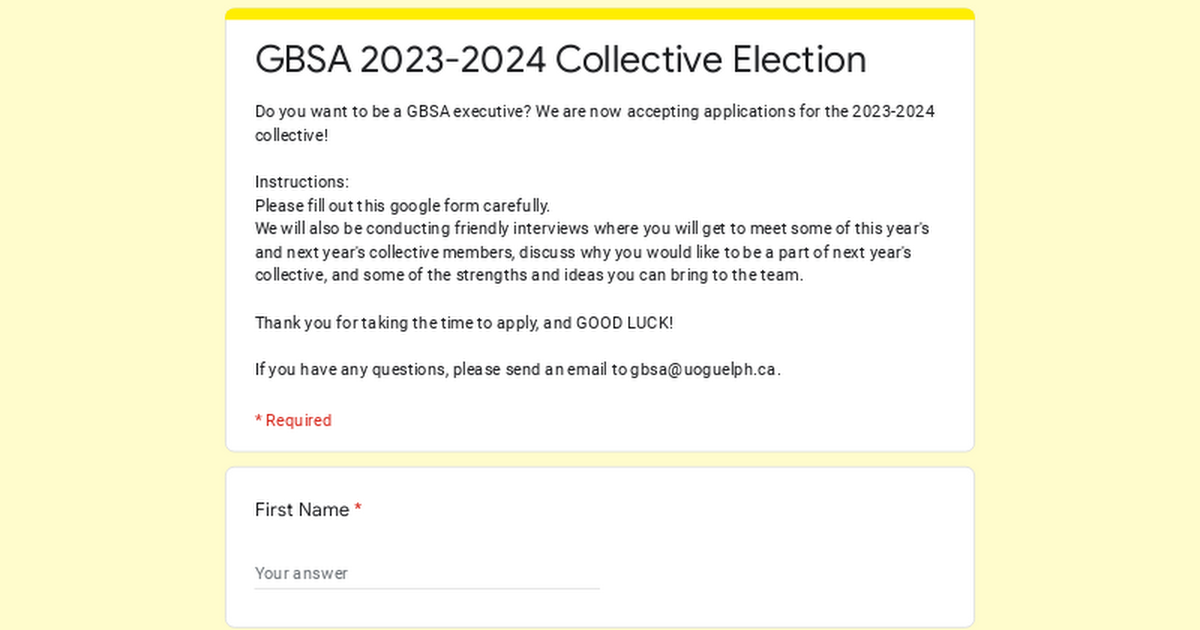Click the "First Name" question label

pos(302,510)
